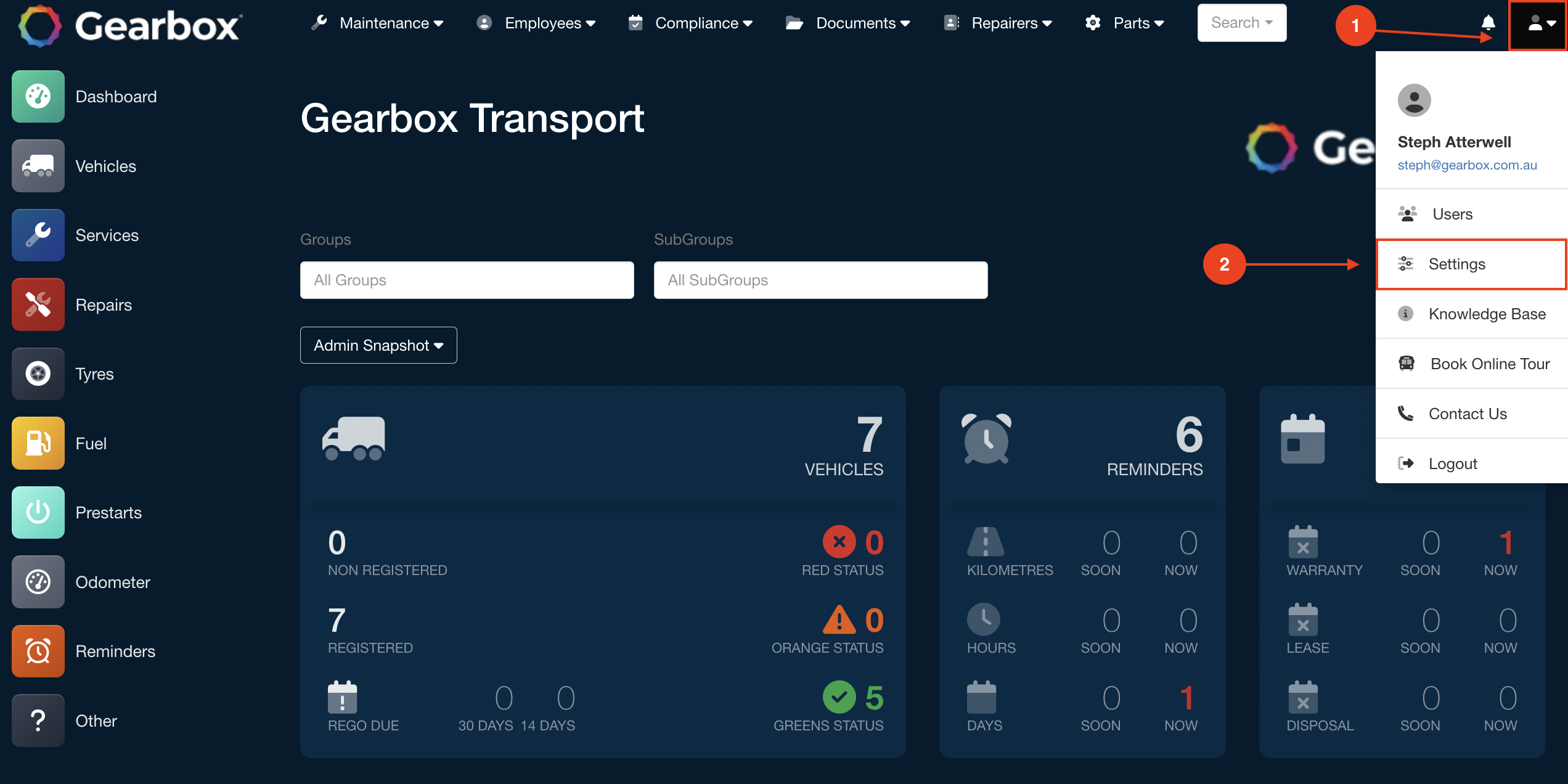Select Settings in account menu
Screen dimensions: 1568x784
(1472, 264)
